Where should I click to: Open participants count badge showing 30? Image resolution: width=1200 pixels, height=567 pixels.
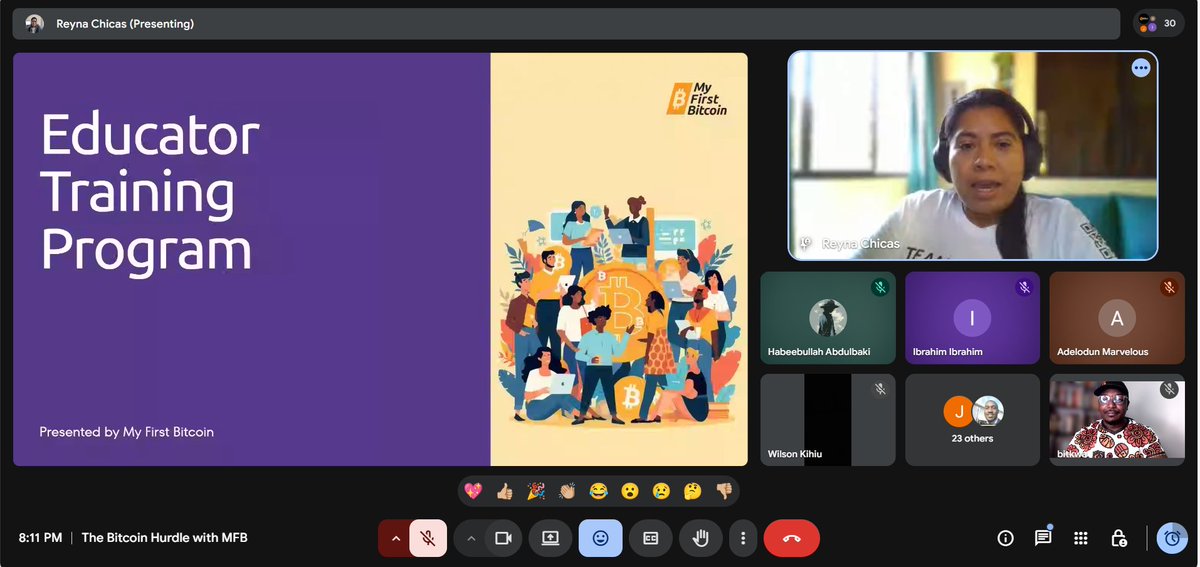[1159, 23]
